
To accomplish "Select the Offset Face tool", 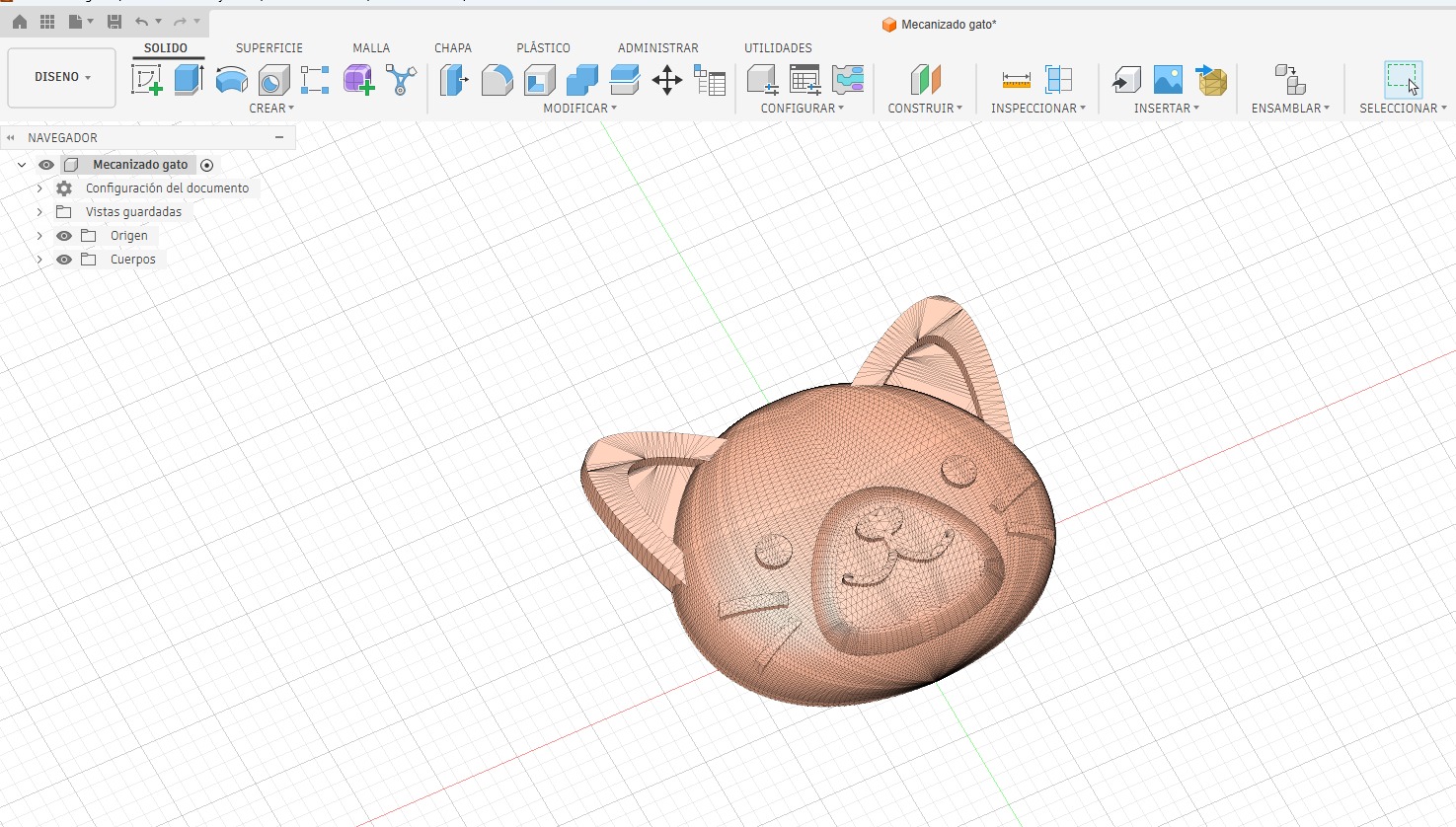I will tap(625, 80).
